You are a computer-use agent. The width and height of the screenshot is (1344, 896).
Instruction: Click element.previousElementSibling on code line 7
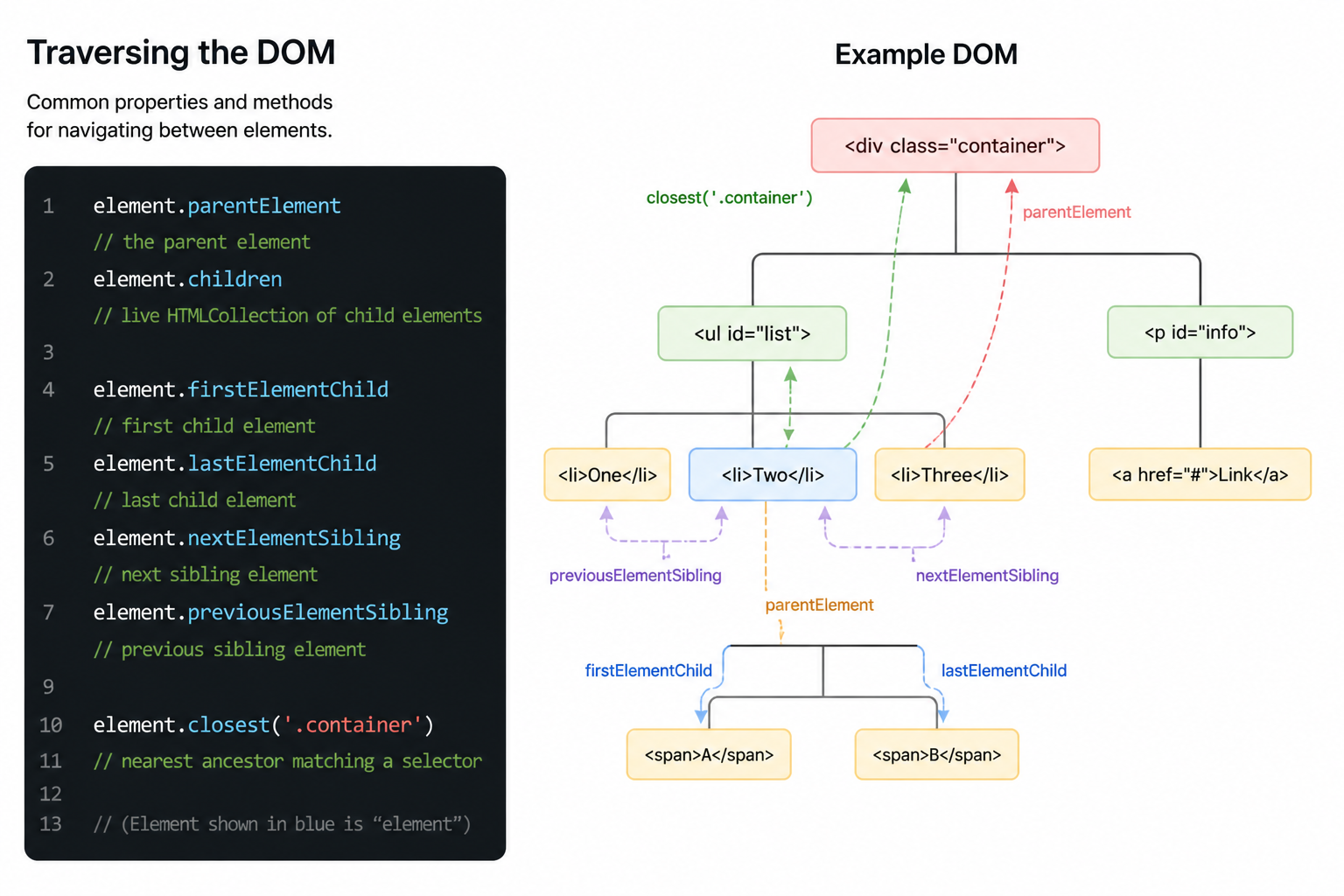click(270, 612)
